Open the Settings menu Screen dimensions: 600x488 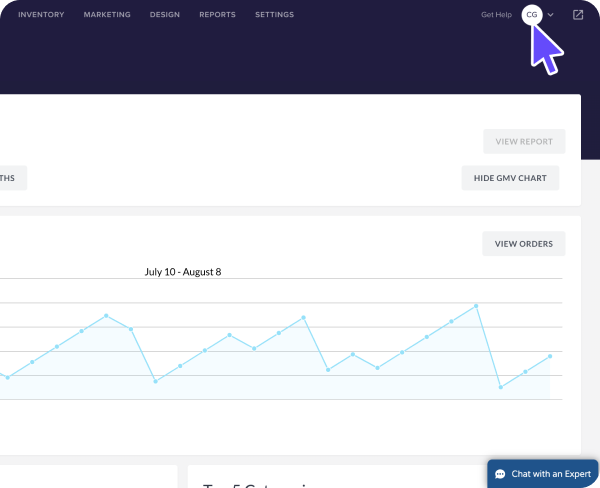point(274,15)
